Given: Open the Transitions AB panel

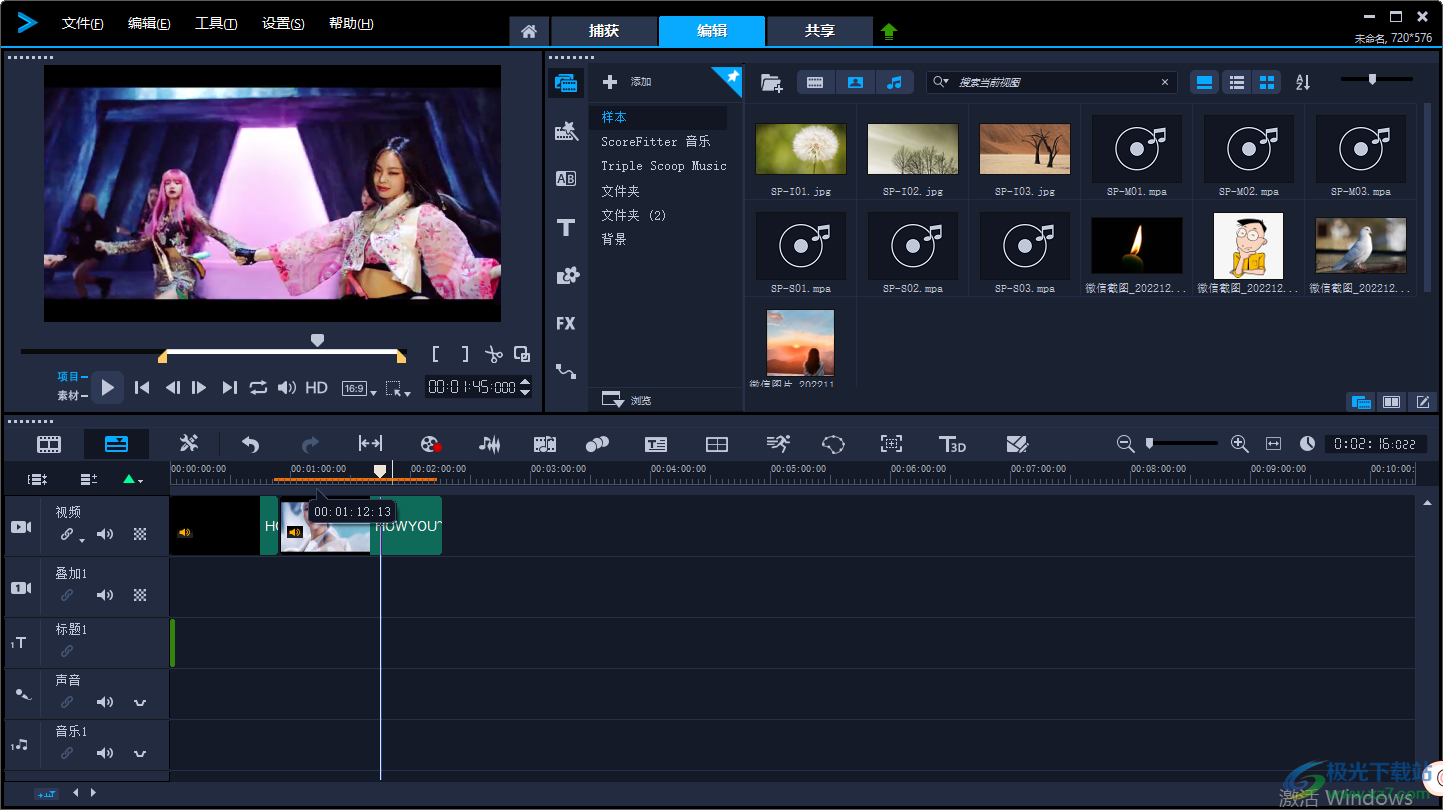Looking at the screenshot, I should [x=566, y=179].
